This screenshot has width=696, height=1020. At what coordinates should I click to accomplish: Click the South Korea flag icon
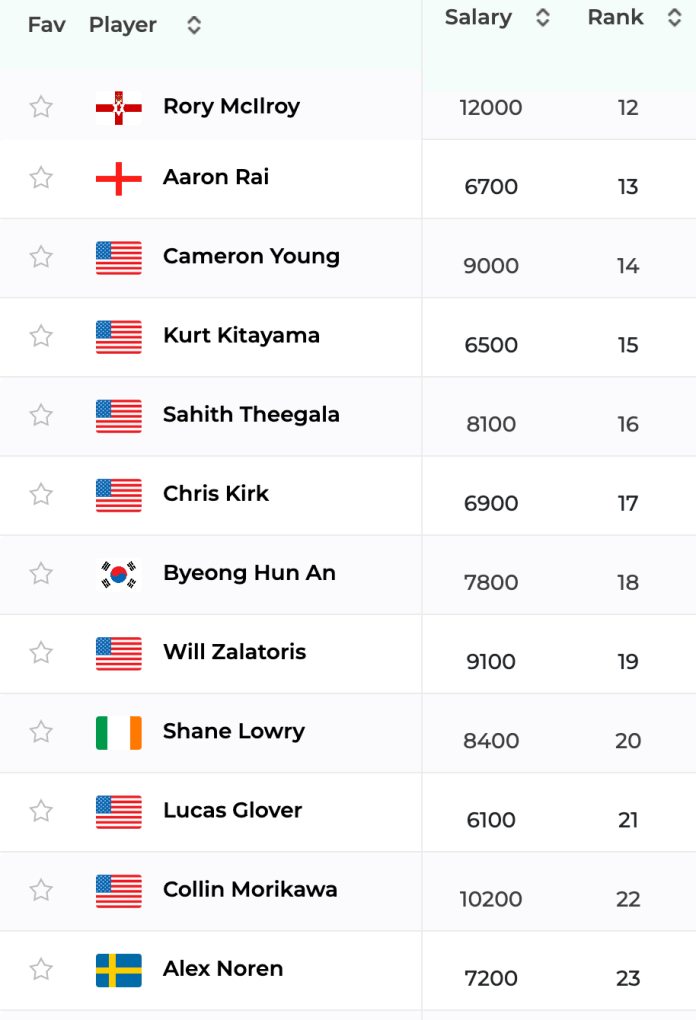(119, 574)
